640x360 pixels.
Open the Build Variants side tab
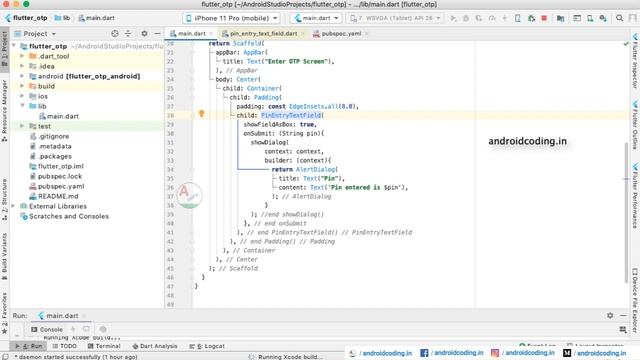point(4,256)
